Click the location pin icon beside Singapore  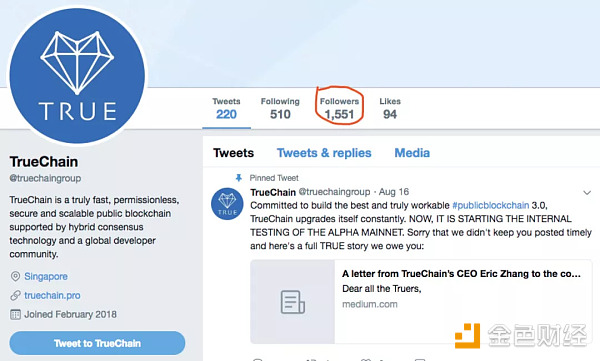click(x=15, y=276)
